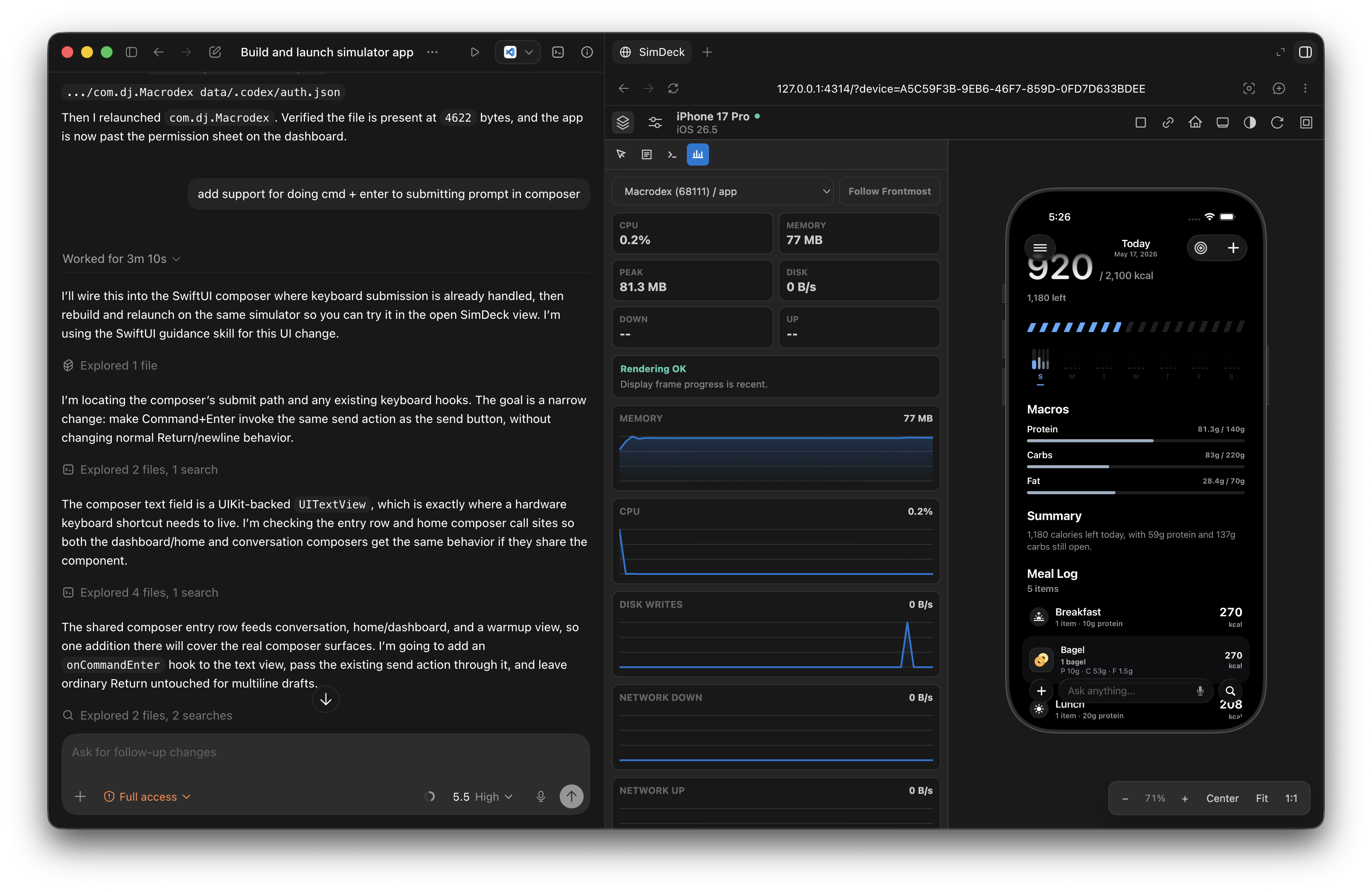Open the Macrodex (68111) / app process dropdown
Viewport: 1372px width, 892px height.
[x=723, y=192]
